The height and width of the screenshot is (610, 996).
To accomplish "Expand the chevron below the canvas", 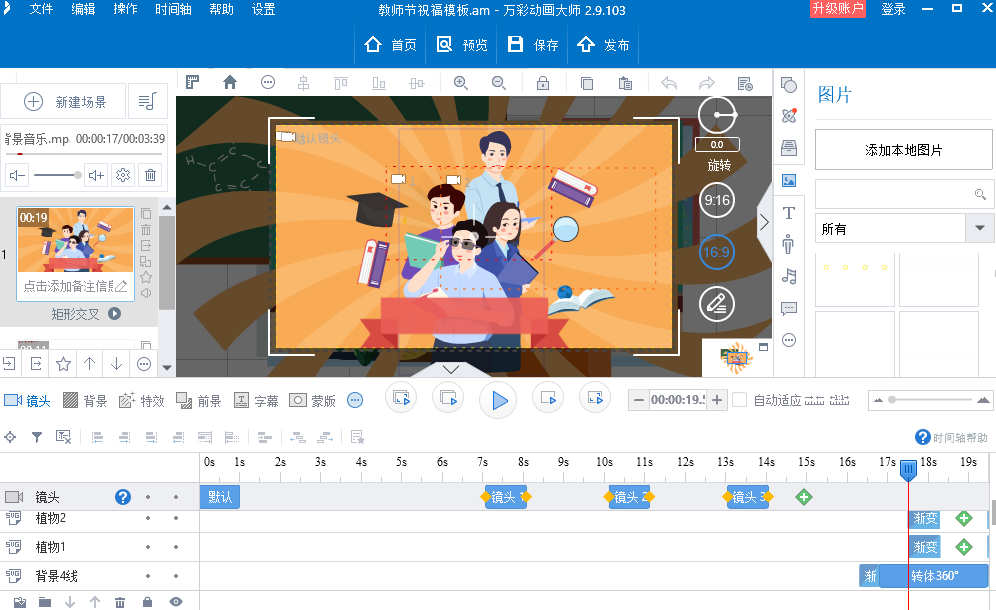I will pyautogui.click(x=451, y=369).
